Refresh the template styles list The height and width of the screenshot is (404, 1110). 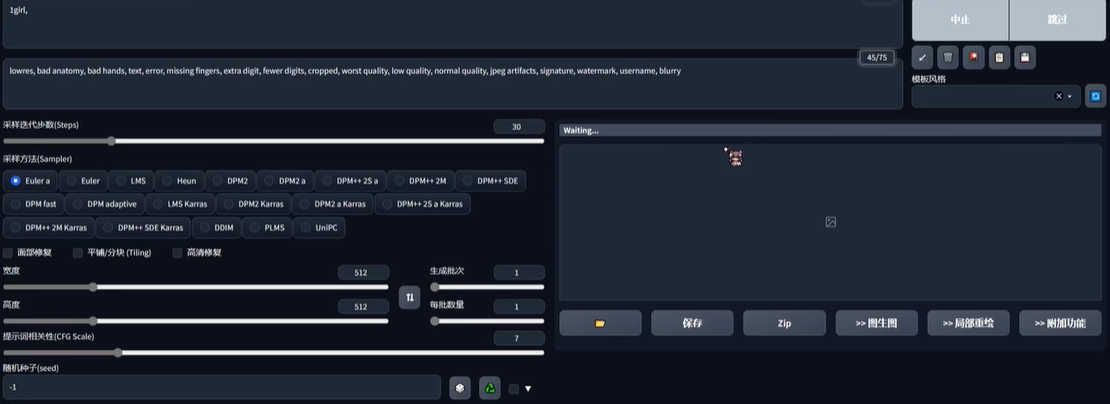click(1096, 97)
